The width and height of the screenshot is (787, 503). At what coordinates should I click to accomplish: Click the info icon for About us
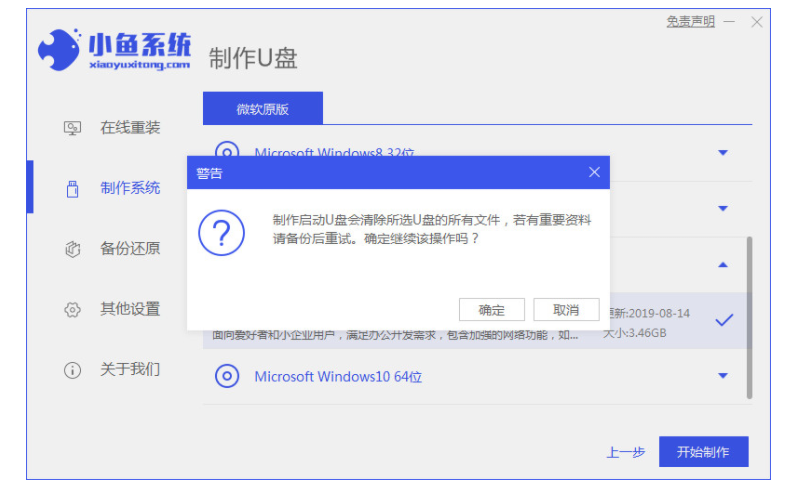coord(72,370)
